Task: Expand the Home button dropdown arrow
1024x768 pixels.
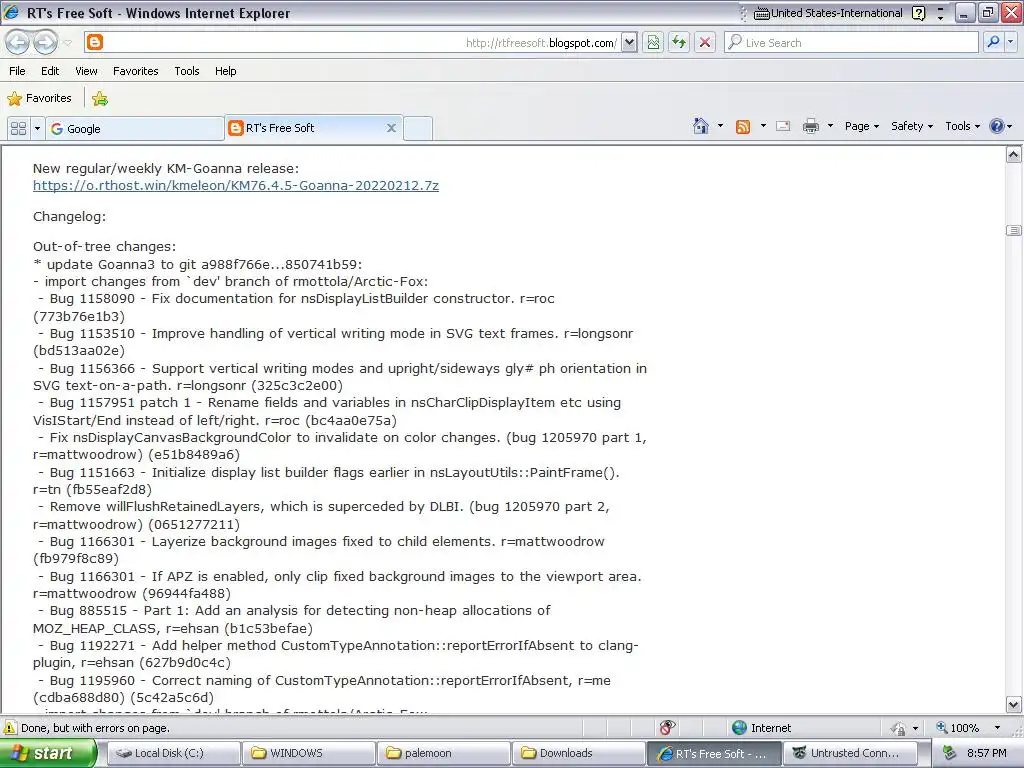Action: [x=720, y=126]
